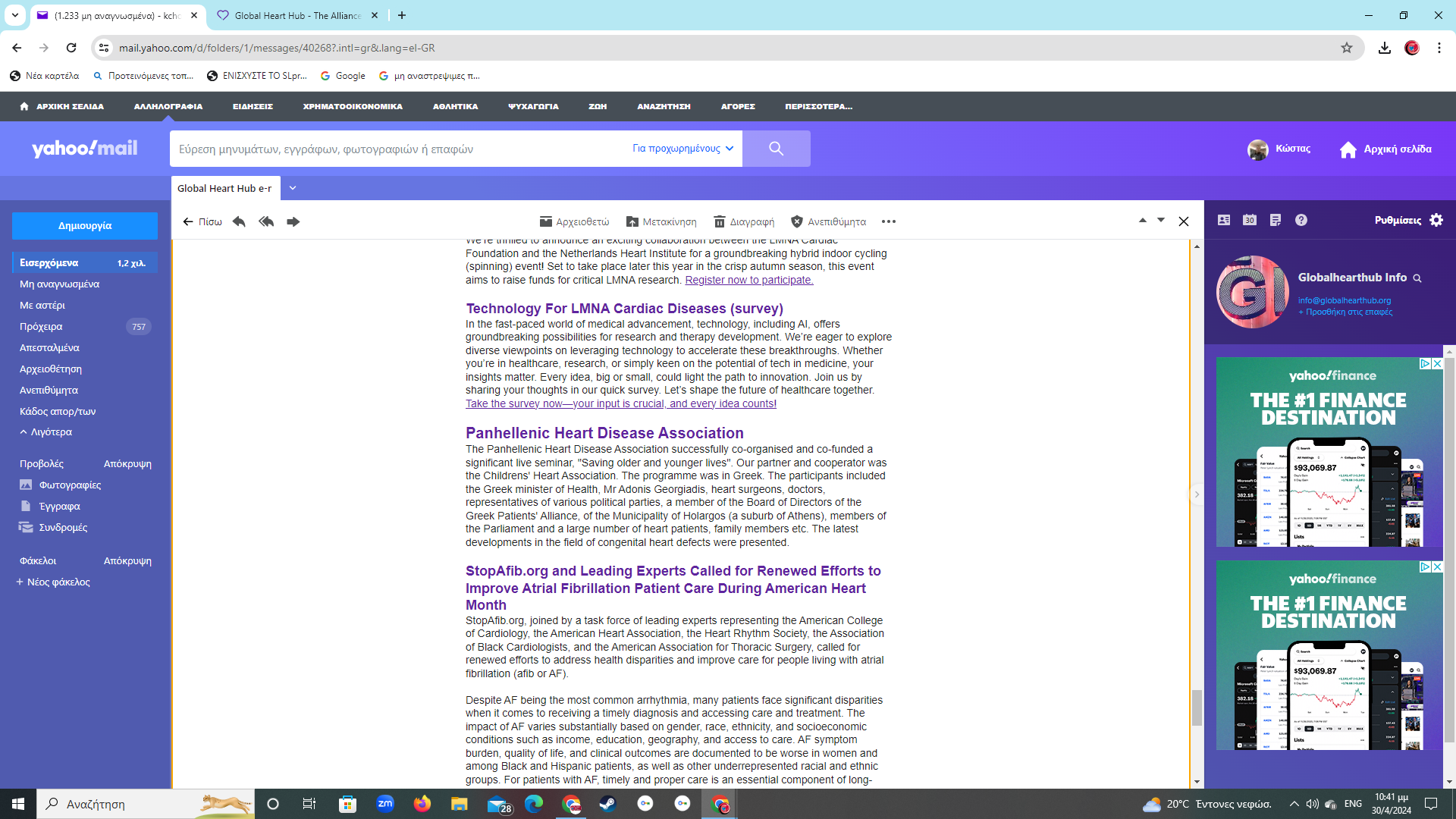1456x819 pixels.
Task: Switch to the Global Heart Hub browser tab
Action: tap(297, 15)
